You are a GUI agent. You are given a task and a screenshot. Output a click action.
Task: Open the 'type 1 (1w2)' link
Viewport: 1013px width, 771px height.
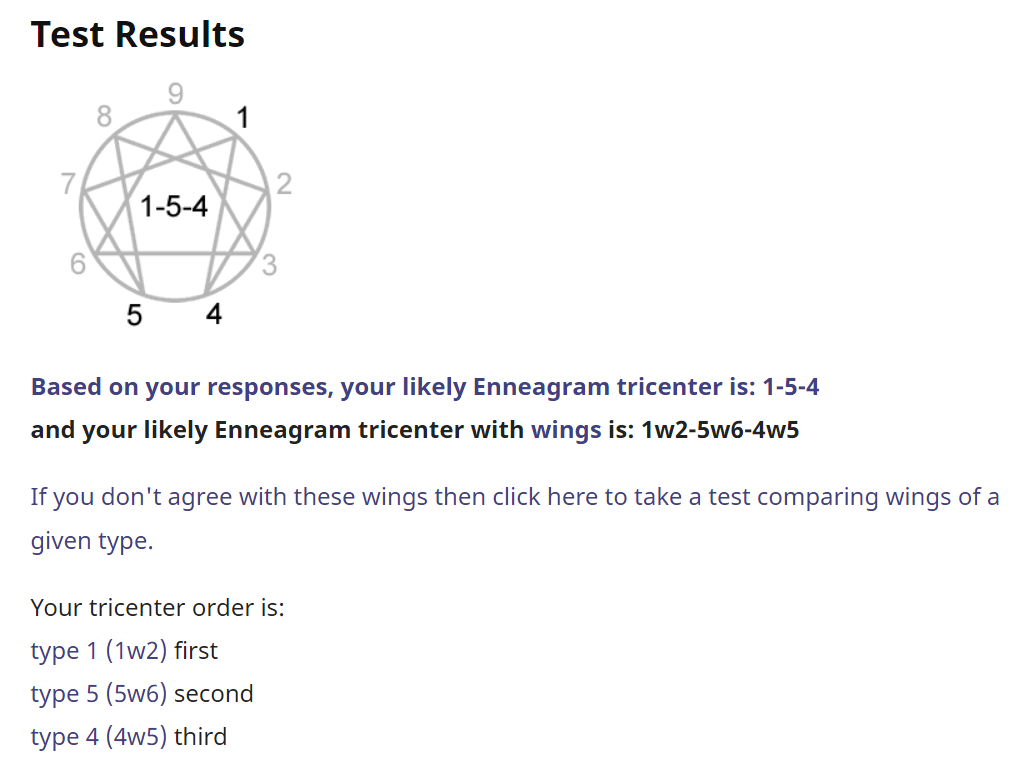[x=99, y=650]
